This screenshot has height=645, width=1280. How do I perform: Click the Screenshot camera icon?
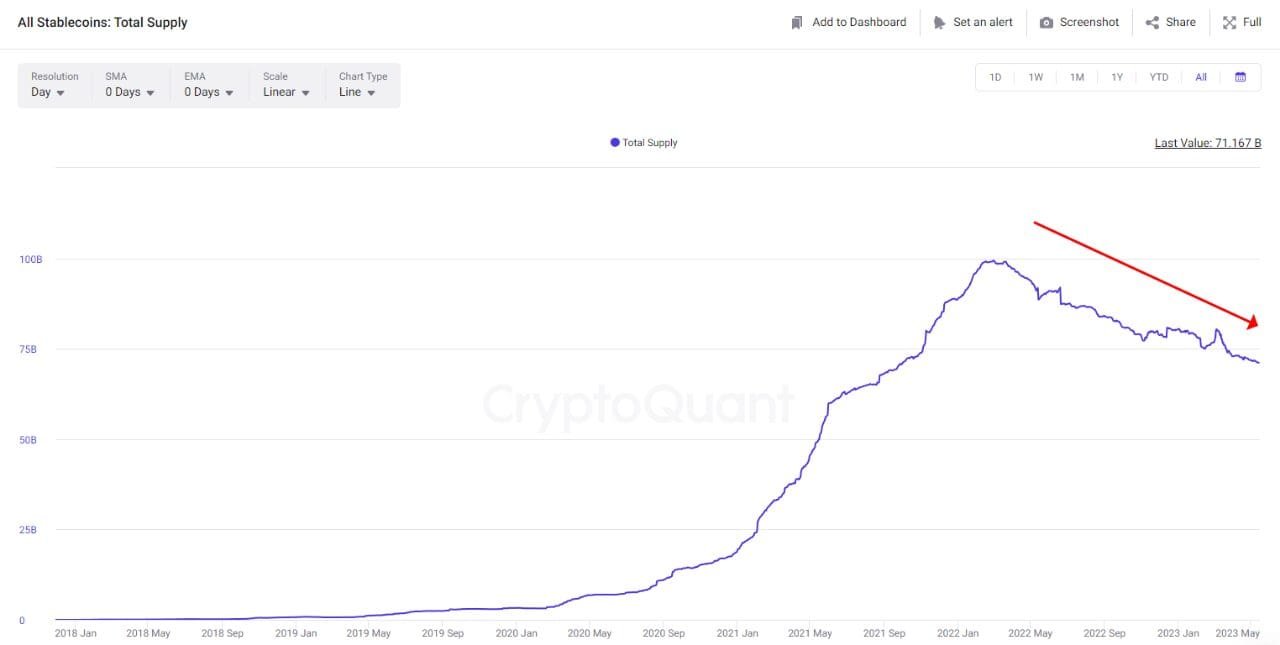tap(1046, 22)
